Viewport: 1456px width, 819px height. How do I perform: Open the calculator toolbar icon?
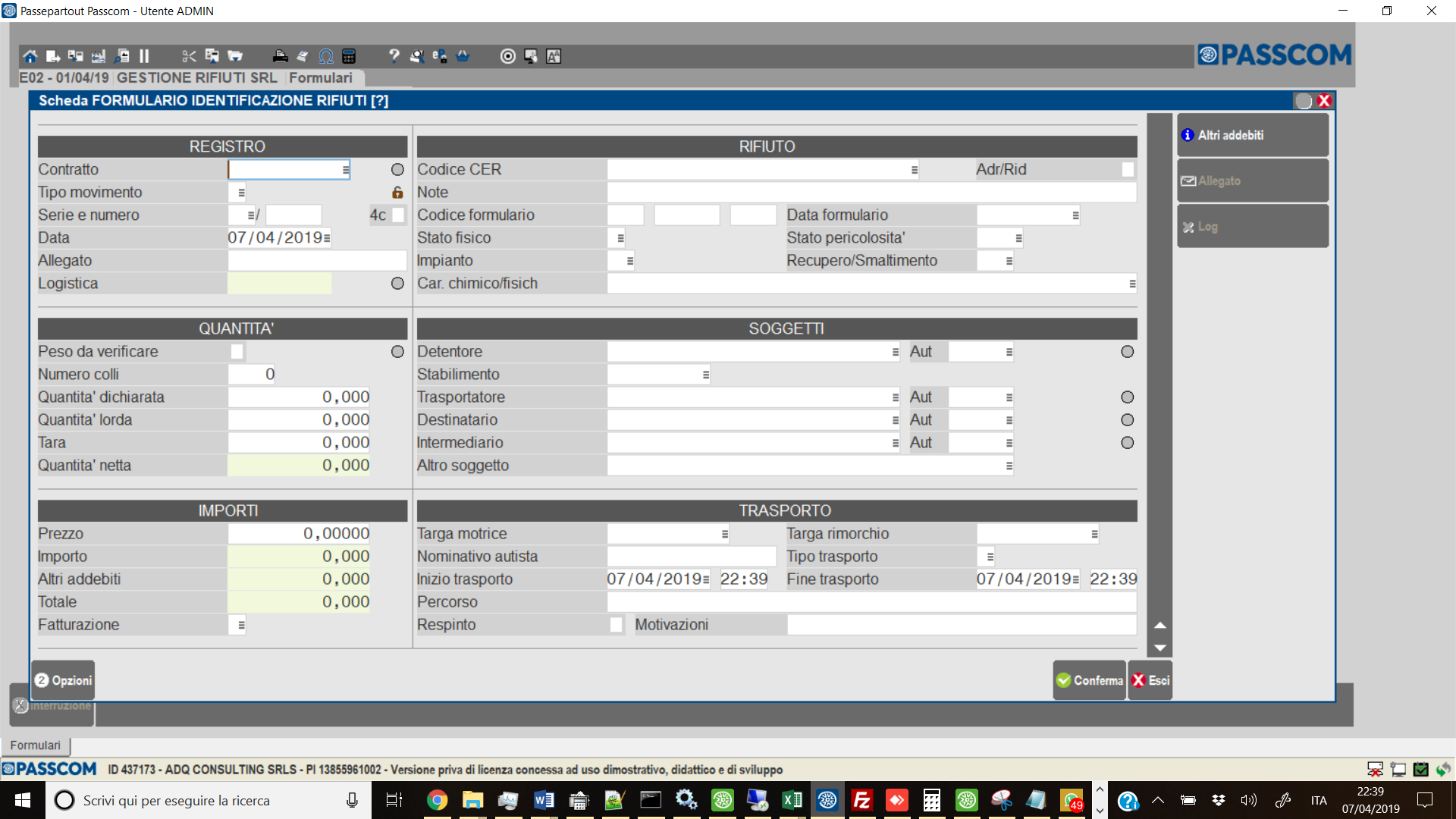349,56
